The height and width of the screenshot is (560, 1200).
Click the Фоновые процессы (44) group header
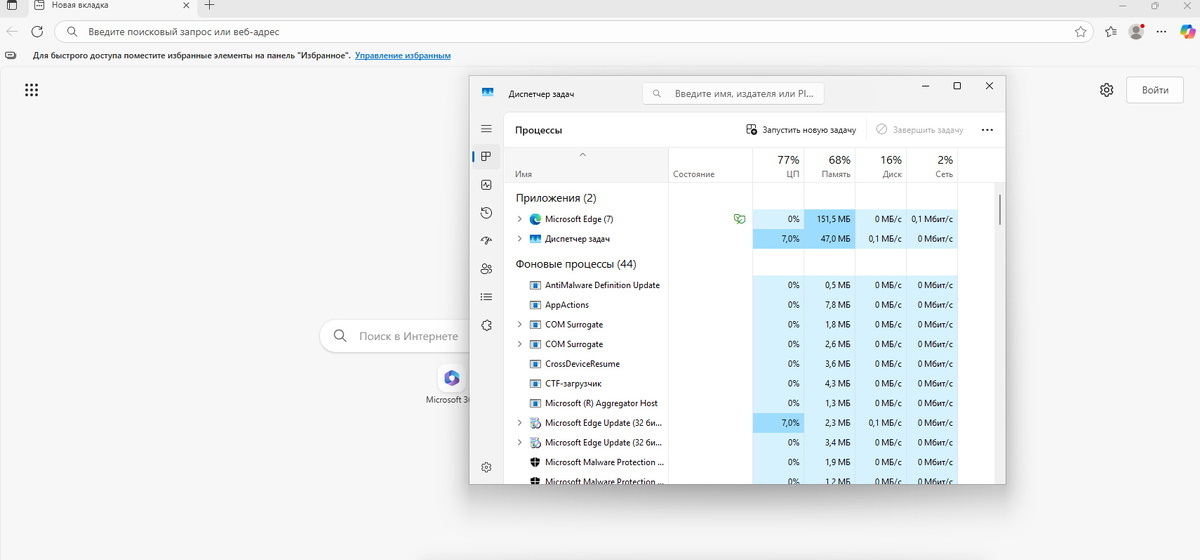click(576, 264)
